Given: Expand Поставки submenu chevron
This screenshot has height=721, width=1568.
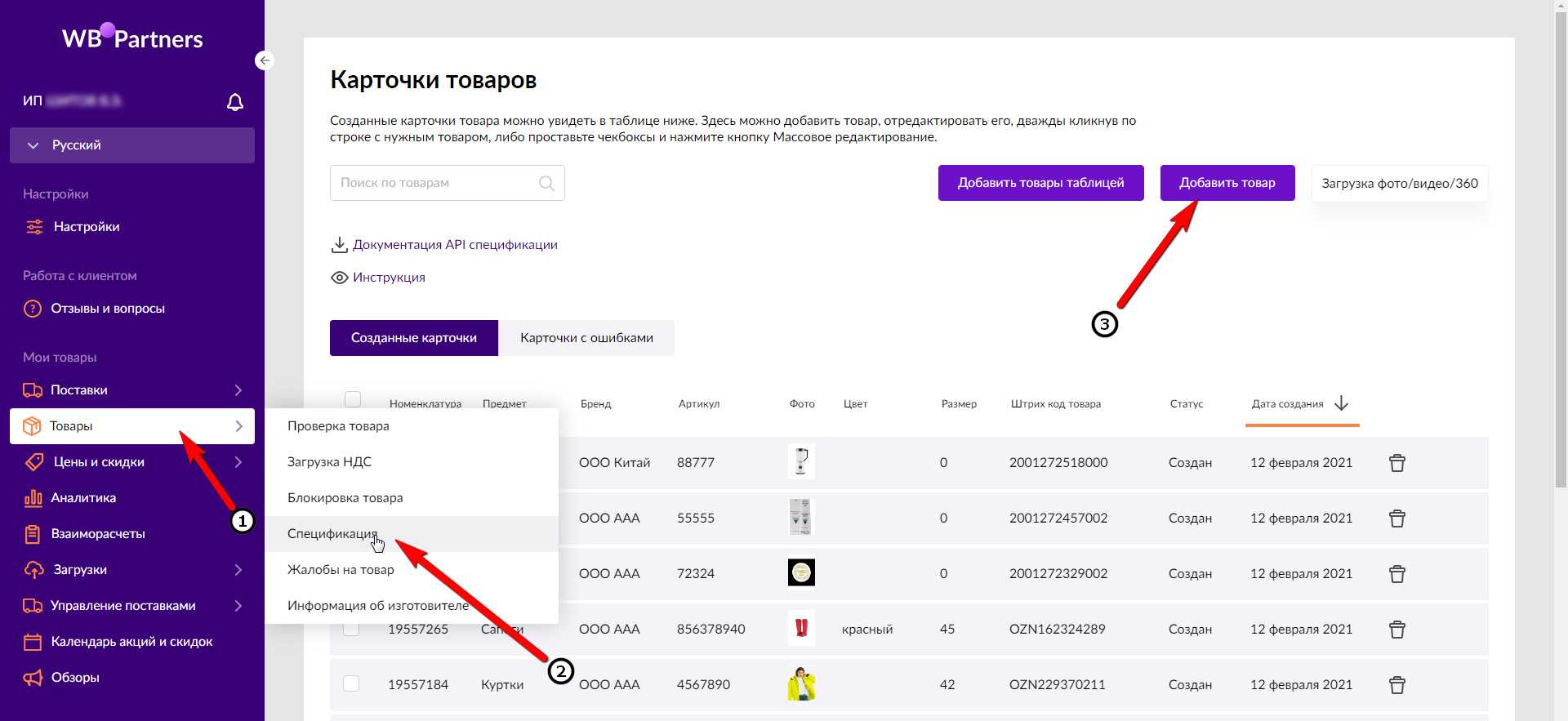Looking at the screenshot, I should tap(238, 390).
